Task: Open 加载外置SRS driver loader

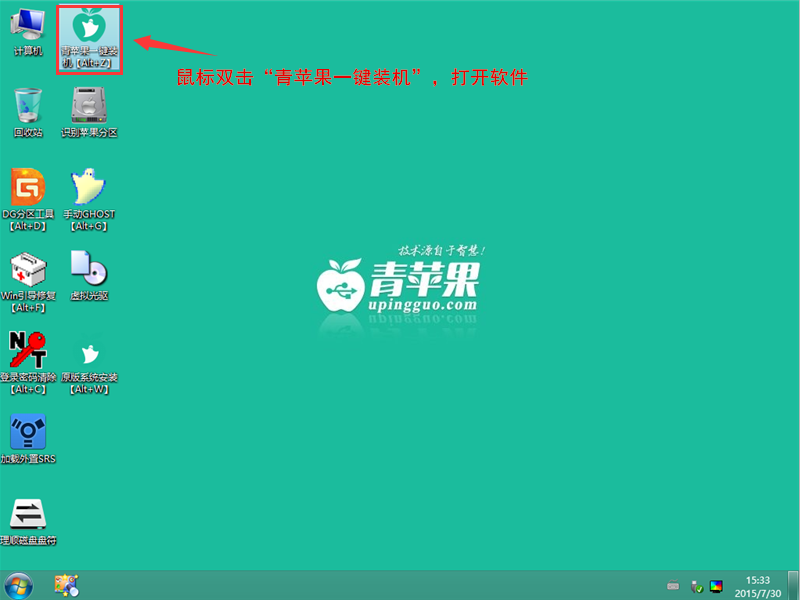Action: (x=28, y=435)
